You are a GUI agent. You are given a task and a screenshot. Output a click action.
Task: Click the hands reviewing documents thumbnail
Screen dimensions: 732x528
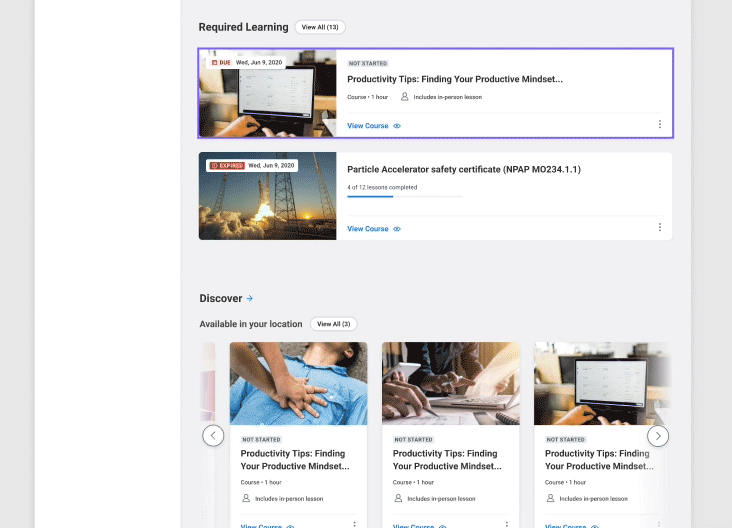[450, 383]
